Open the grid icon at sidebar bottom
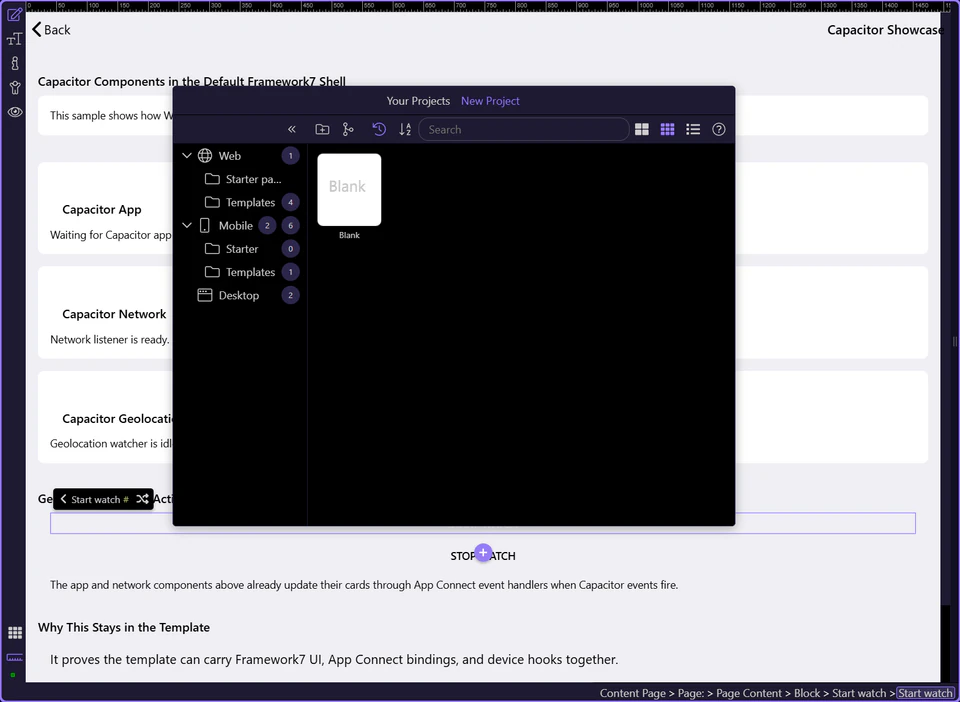 pos(15,633)
